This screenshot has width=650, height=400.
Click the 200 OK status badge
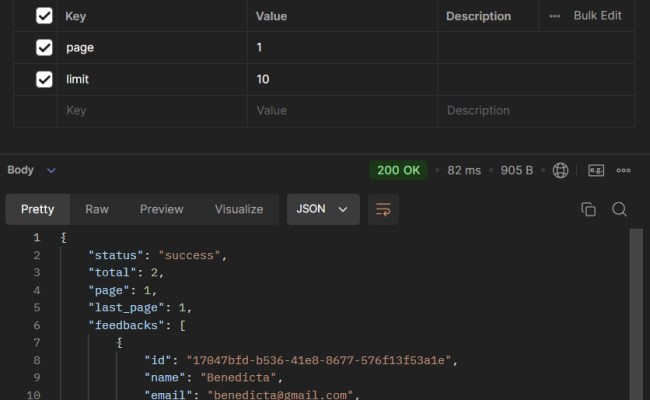(x=398, y=170)
